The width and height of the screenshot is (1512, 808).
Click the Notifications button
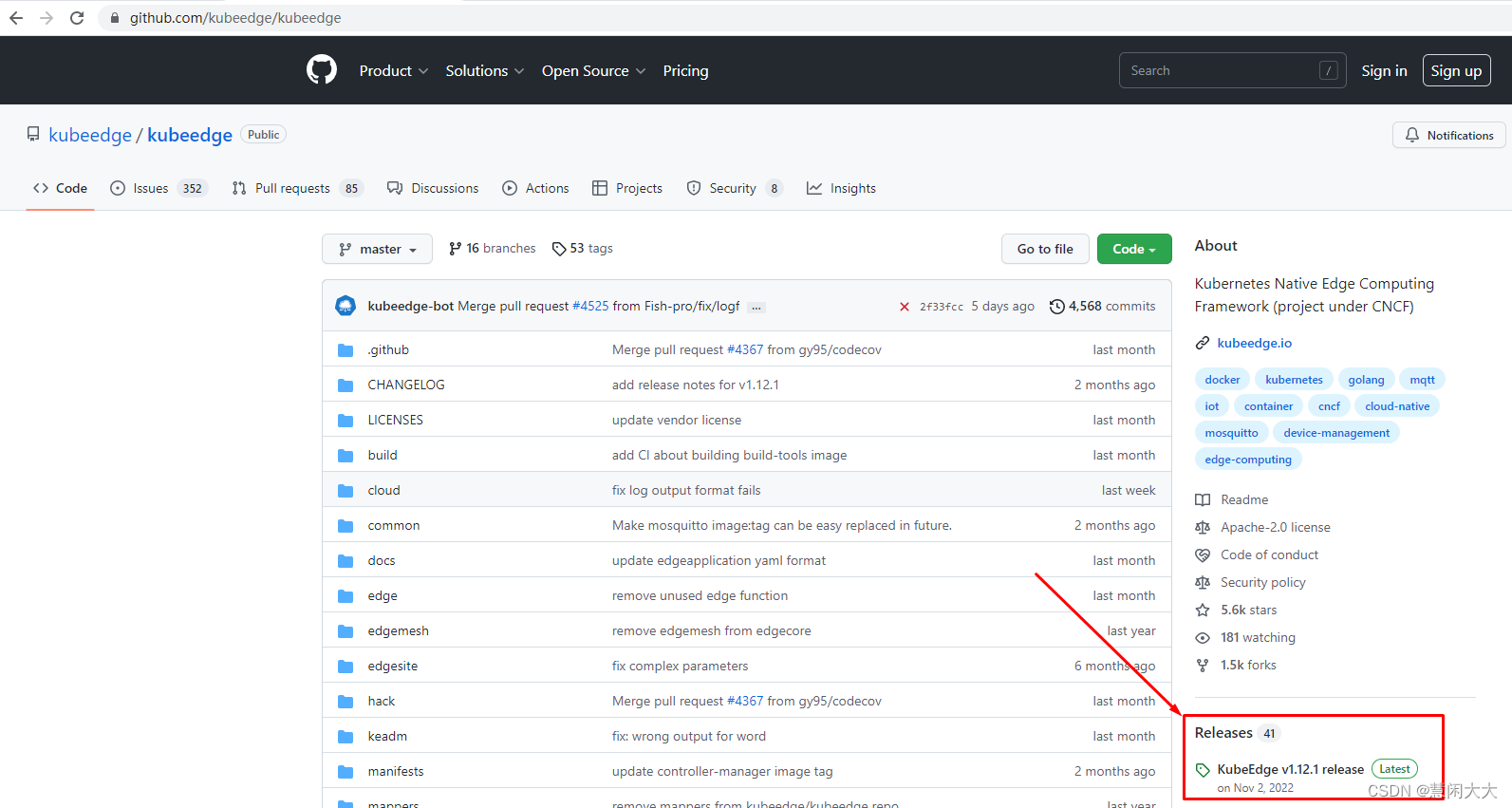tap(1449, 135)
